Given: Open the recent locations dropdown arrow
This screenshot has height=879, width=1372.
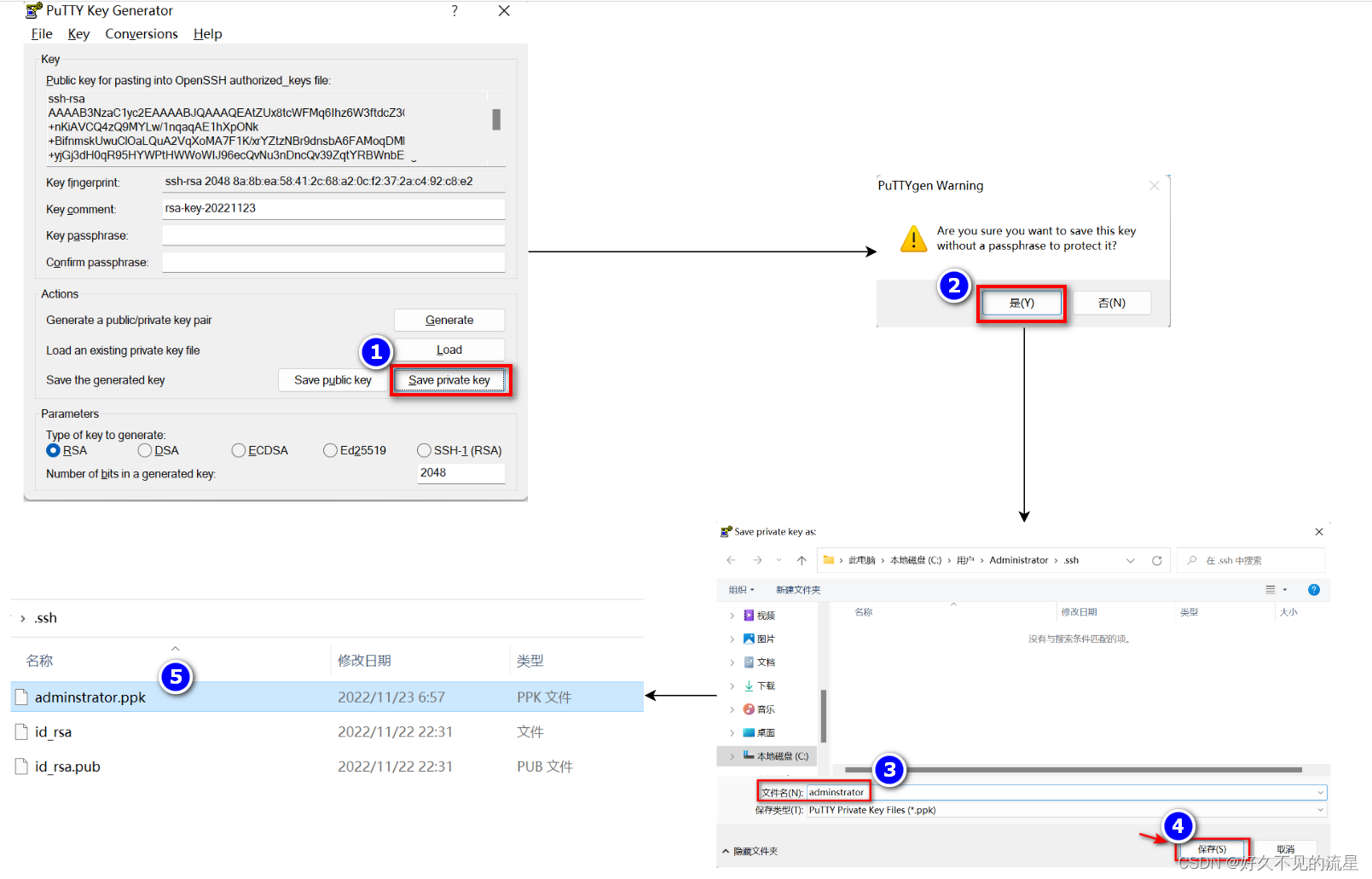Looking at the screenshot, I should point(779,560).
